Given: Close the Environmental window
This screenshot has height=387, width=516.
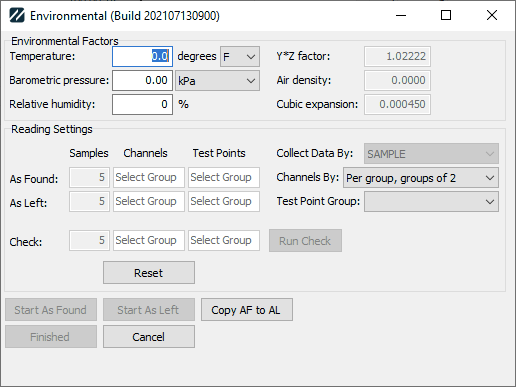Looking at the screenshot, I should pos(492,15).
